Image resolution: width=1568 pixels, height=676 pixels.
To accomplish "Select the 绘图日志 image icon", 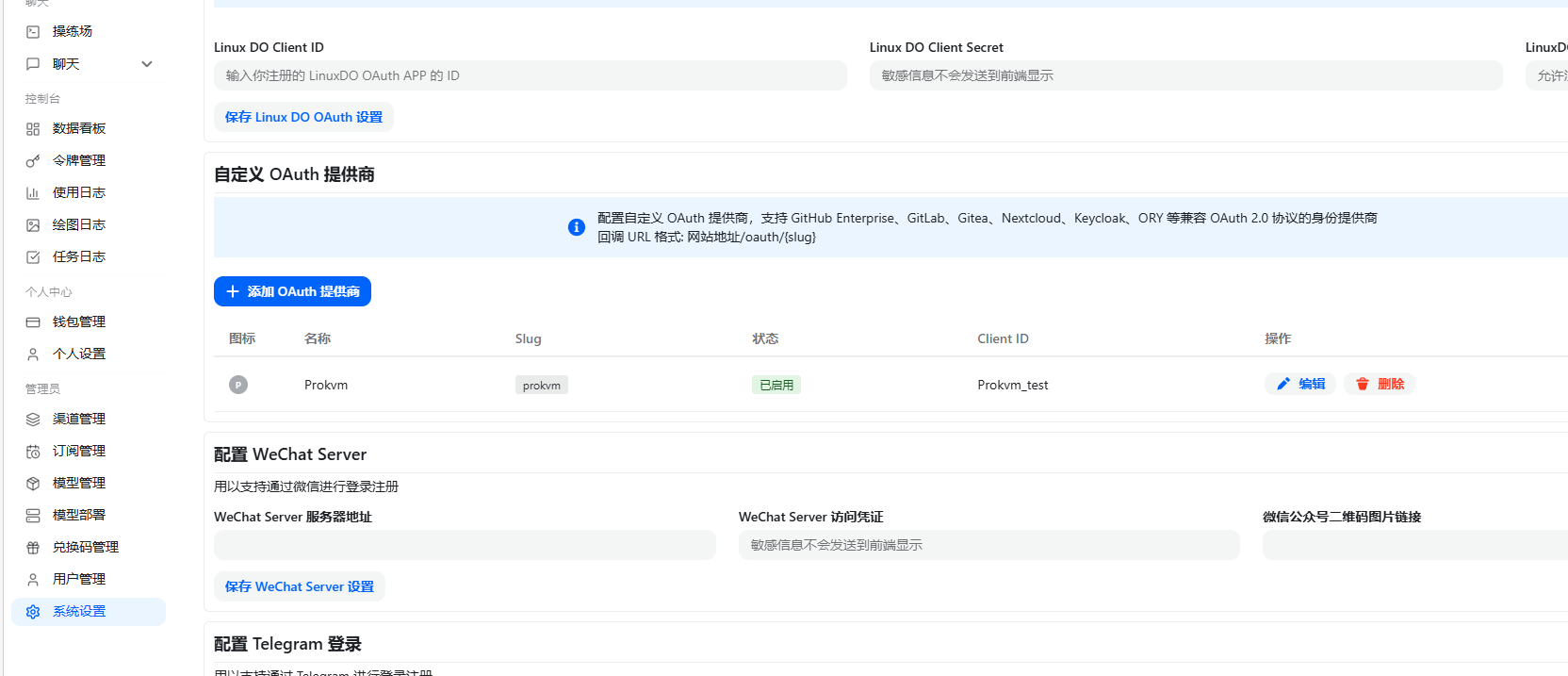I will click(x=33, y=225).
